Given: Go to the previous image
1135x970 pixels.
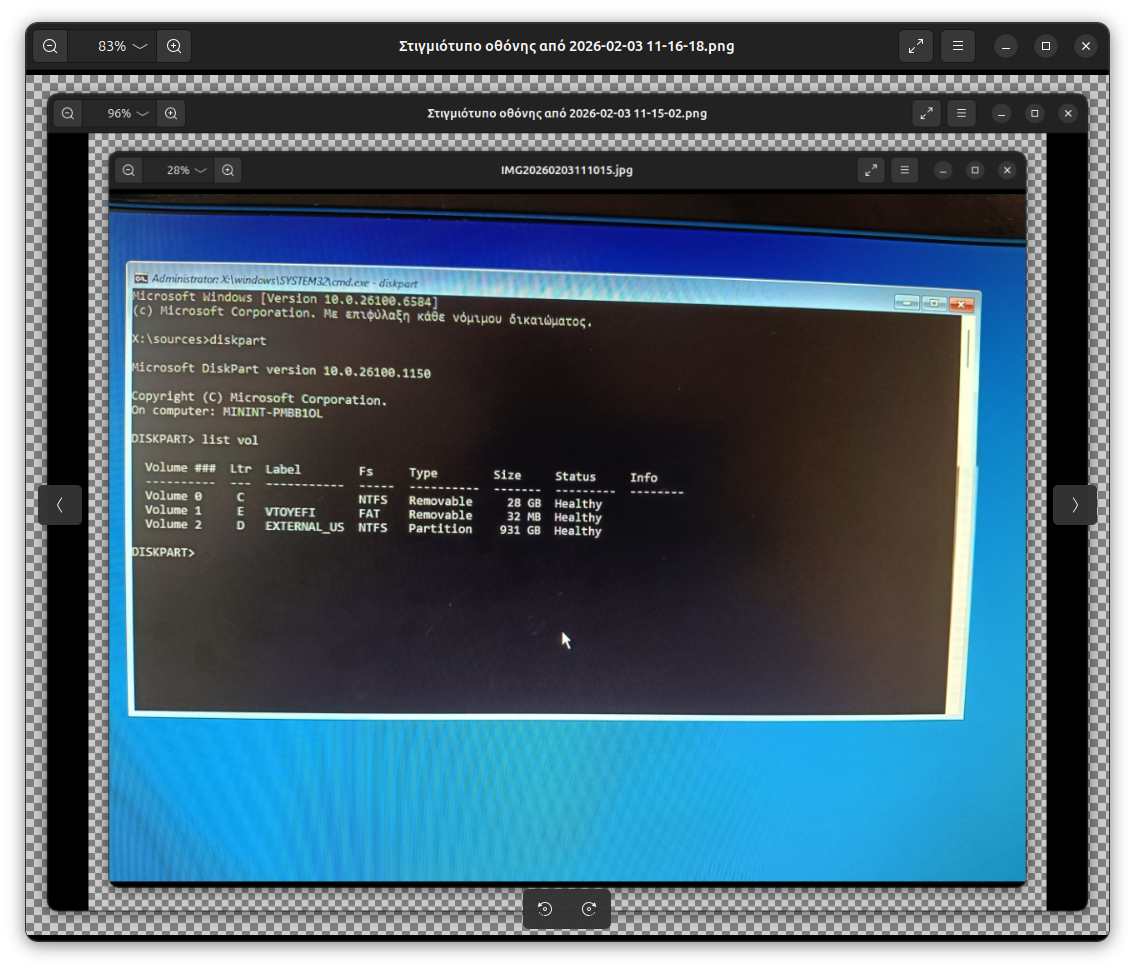Looking at the screenshot, I should pyautogui.click(x=60, y=505).
